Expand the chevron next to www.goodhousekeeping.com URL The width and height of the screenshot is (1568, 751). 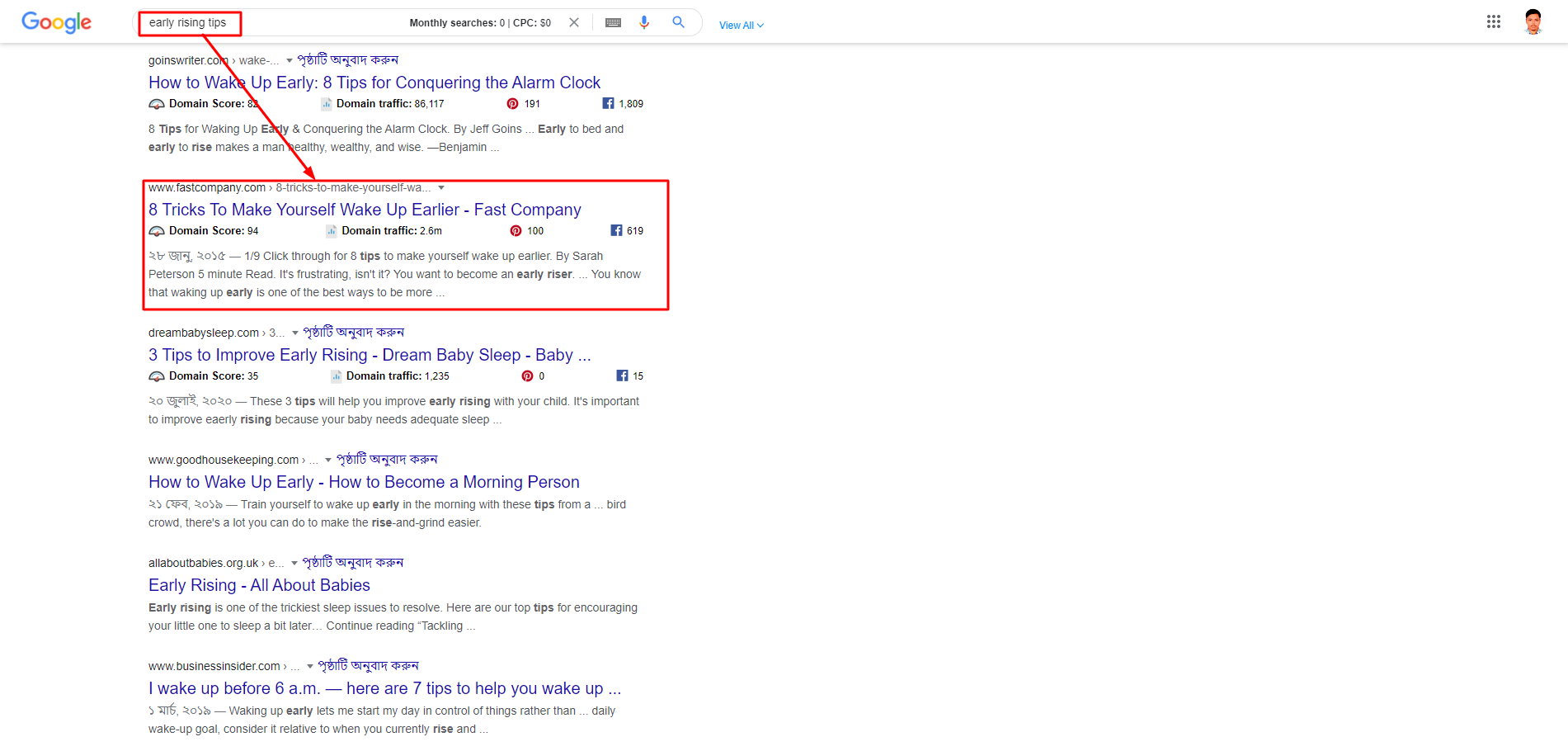point(328,460)
